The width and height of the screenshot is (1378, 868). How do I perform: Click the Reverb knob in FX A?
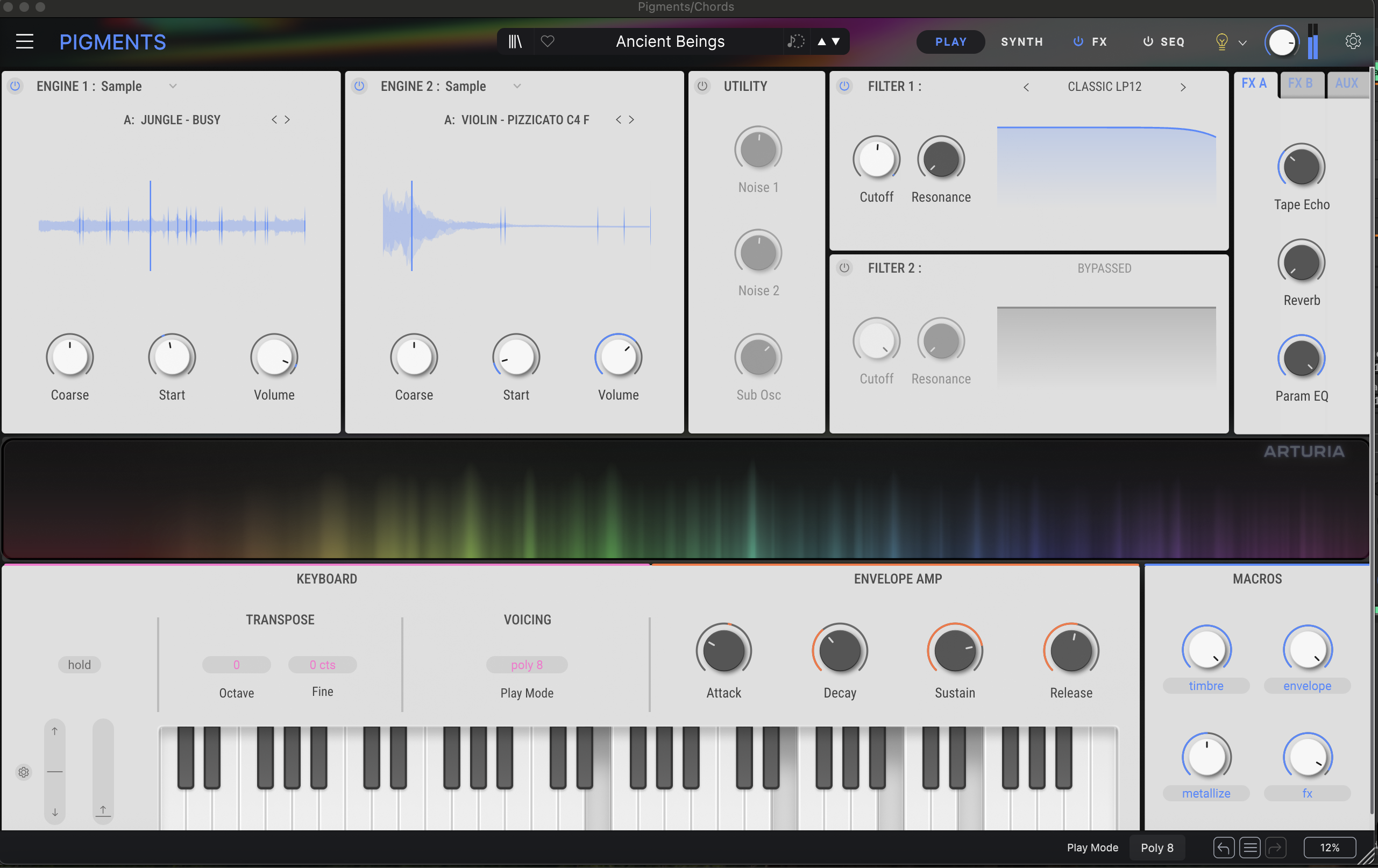(x=1301, y=262)
